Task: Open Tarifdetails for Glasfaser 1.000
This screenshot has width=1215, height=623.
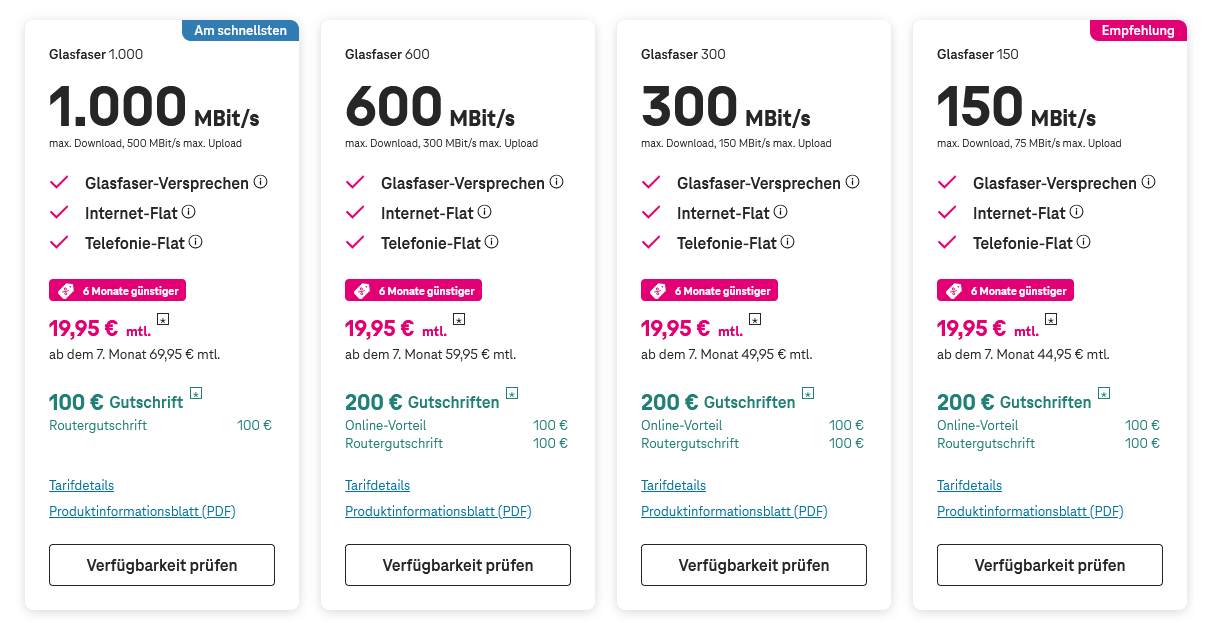Action: coord(81,485)
